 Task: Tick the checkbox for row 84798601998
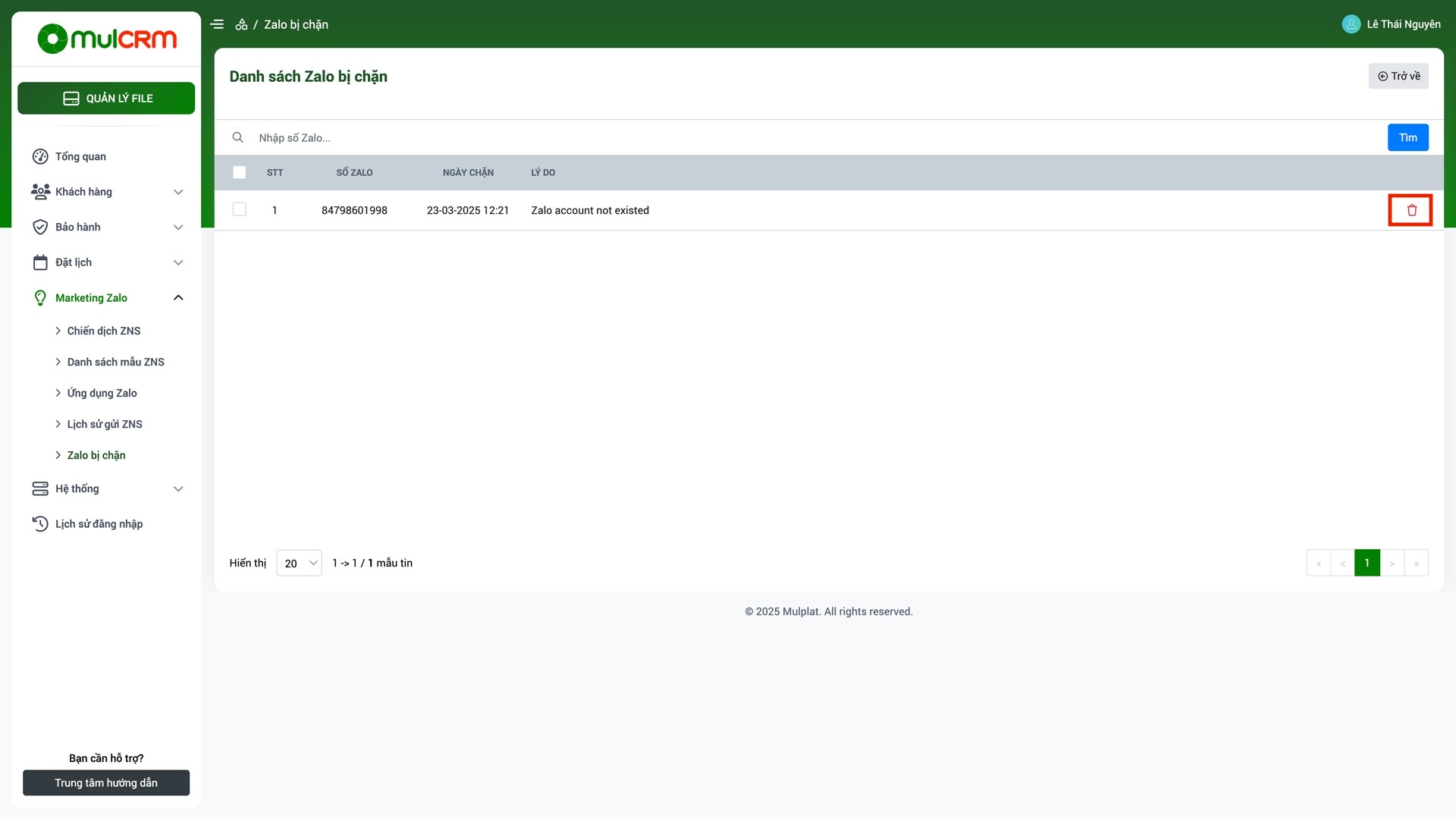point(239,209)
